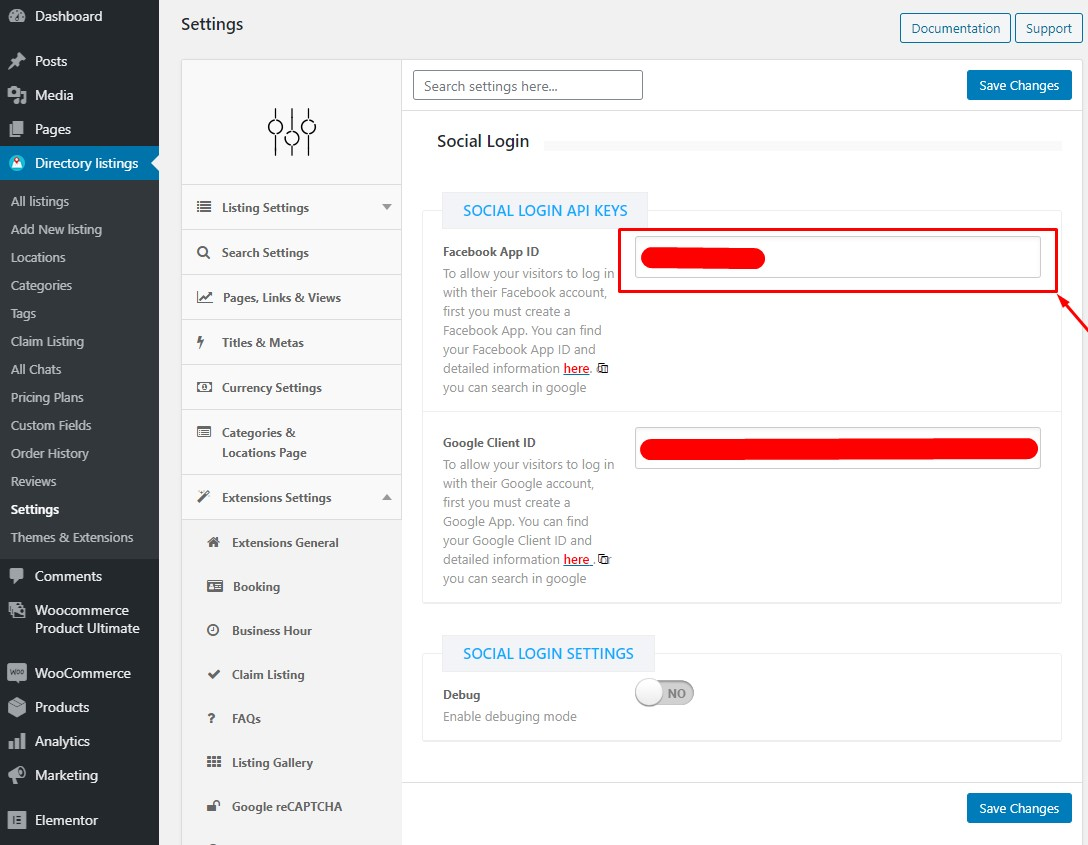Image resolution: width=1088 pixels, height=845 pixels.
Task: Click the Dashboard gauge icon
Action: click(17, 16)
